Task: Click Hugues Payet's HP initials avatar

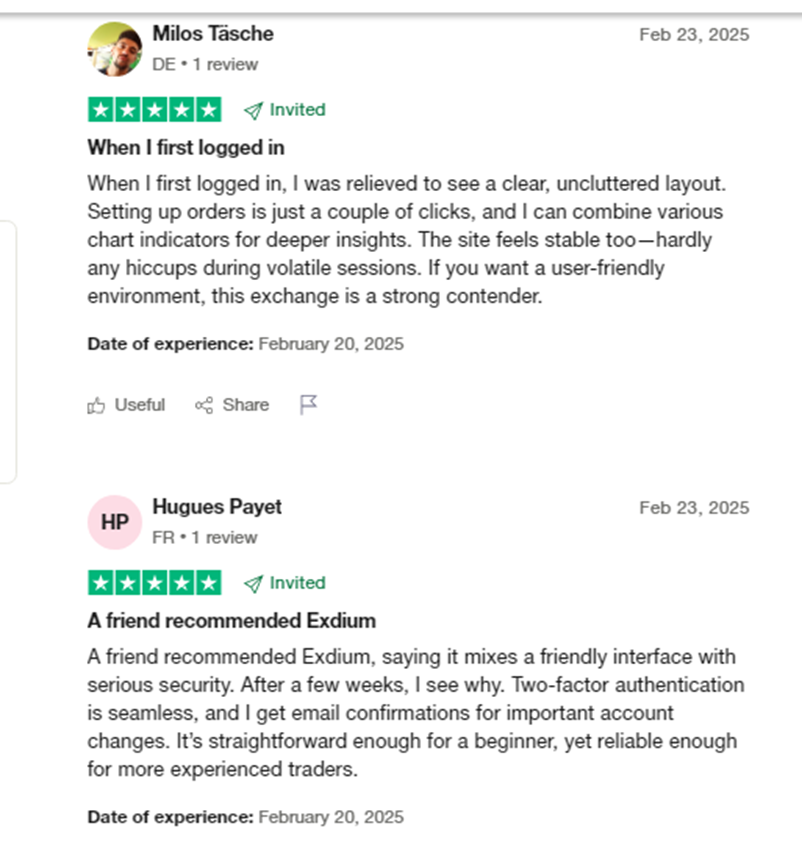Action: pyautogui.click(x=115, y=522)
